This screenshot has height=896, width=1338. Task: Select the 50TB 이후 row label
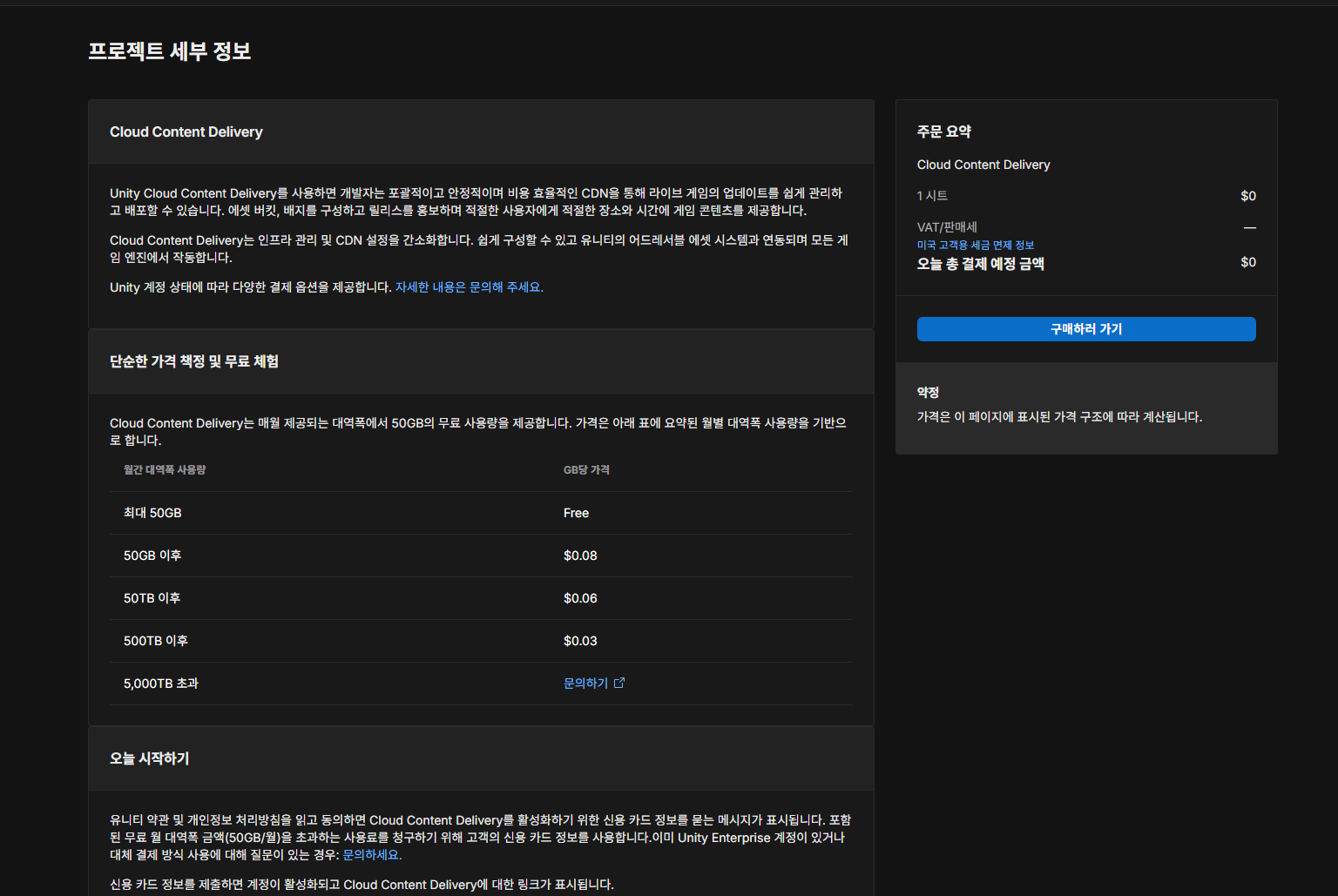pyautogui.click(x=152, y=598)
